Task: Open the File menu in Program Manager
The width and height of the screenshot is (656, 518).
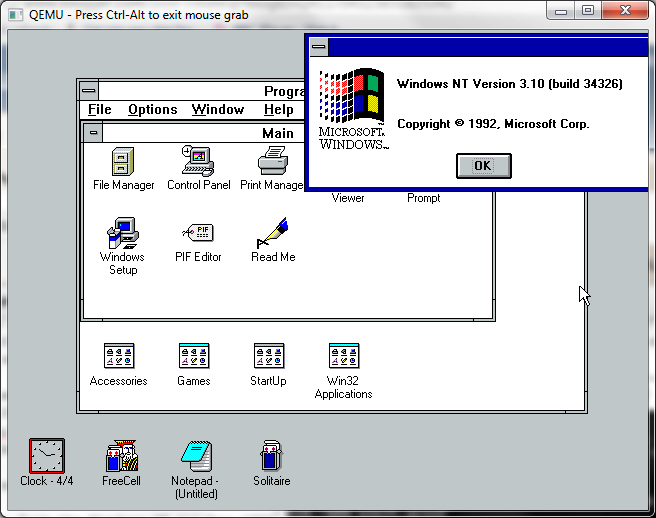Action: (100, 110)
